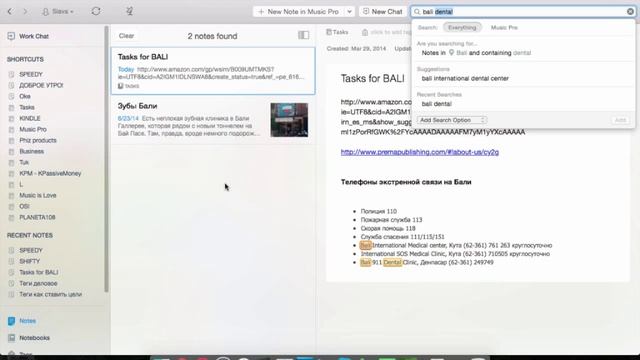Open the Business shortcut
This screenshot has width=640, height=360.
tap(31, 151)
